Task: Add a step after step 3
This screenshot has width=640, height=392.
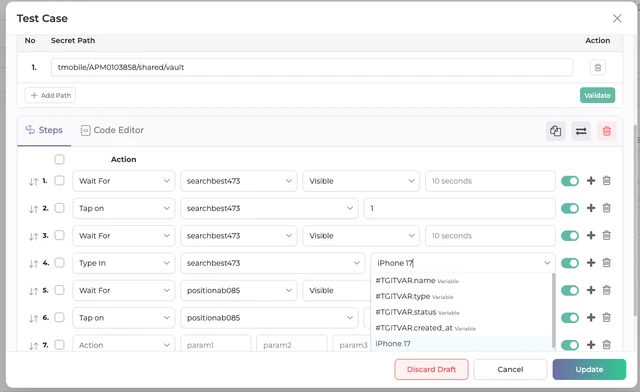Action: 591,235
